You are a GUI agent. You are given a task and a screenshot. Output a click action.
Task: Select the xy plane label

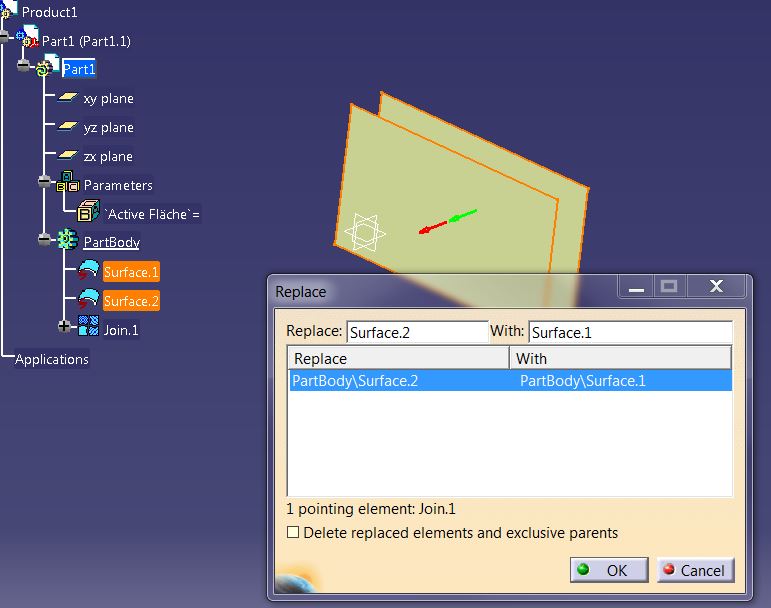[x=109, y=99]
